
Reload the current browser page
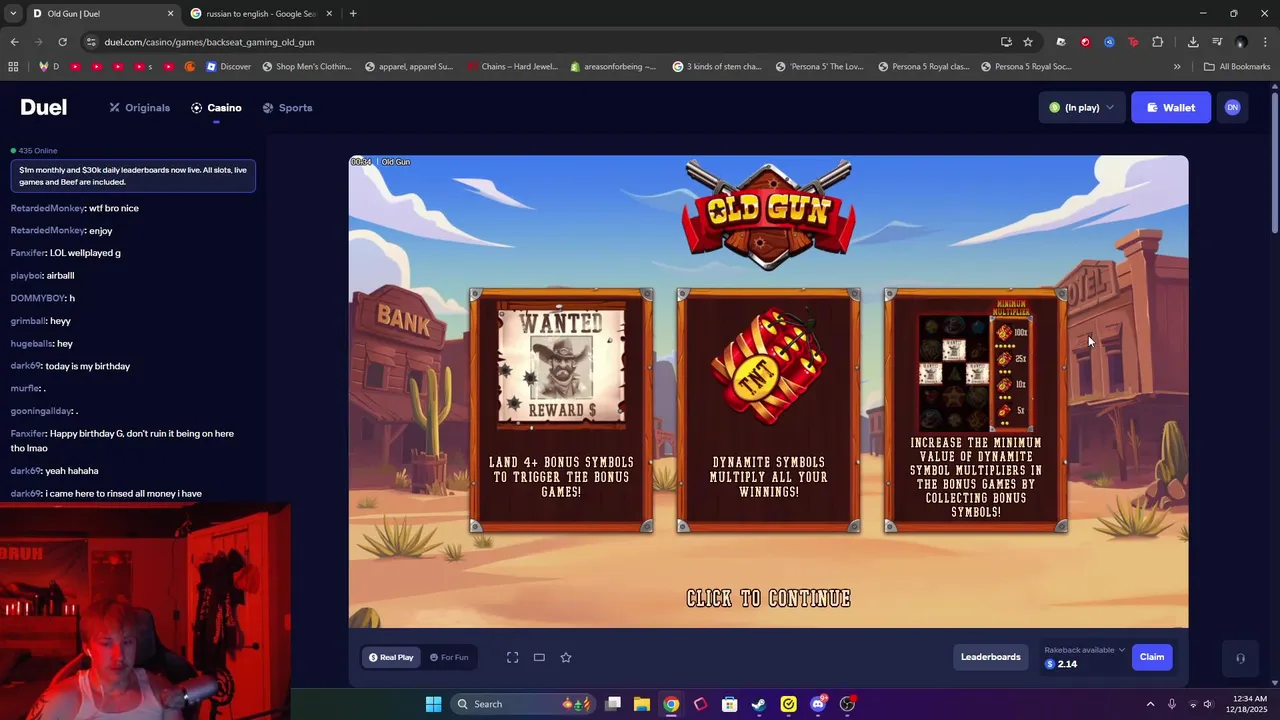(x=62, y=42)
